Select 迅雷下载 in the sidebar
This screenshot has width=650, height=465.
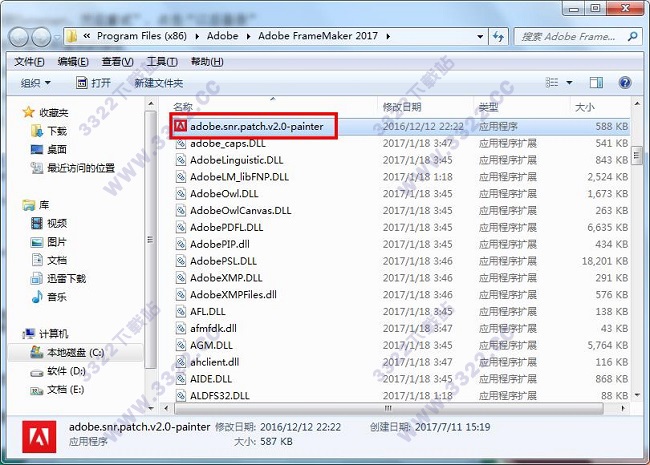coord(66,278)
